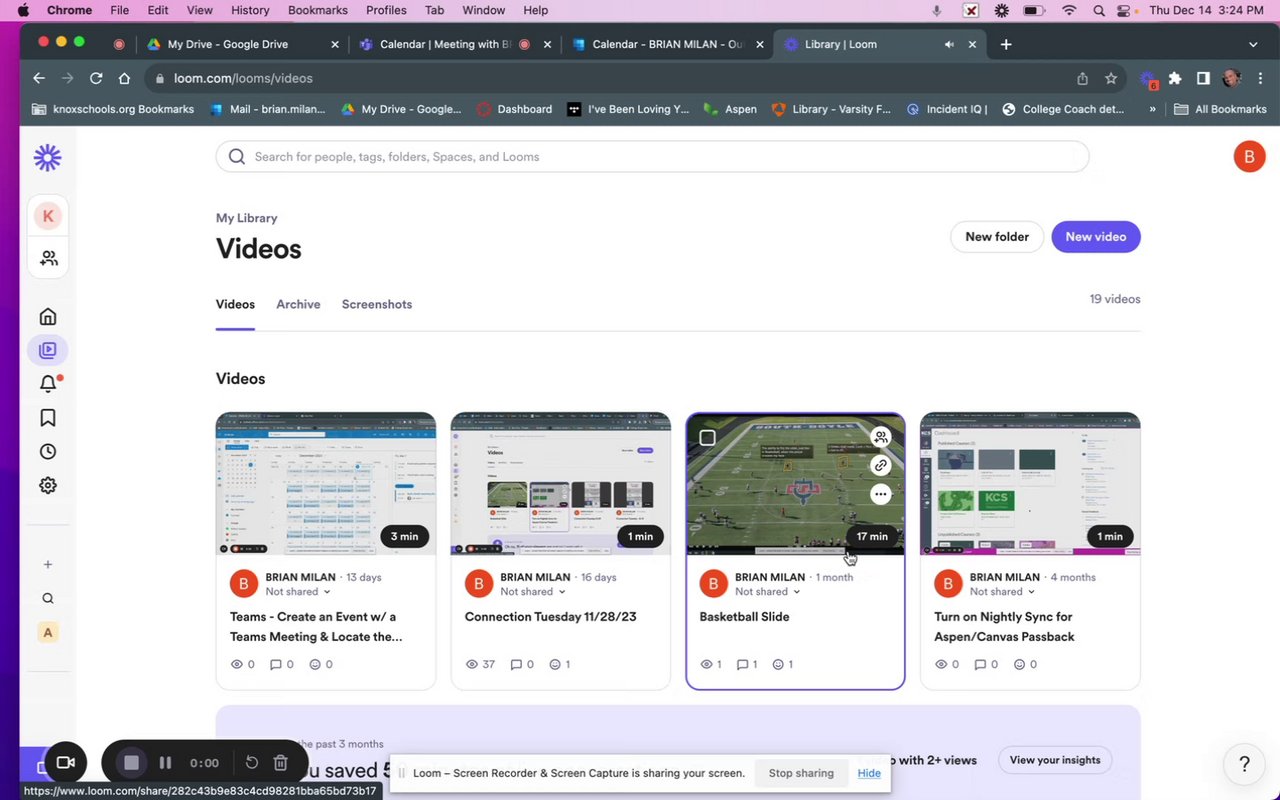Open Loom home from sidebar house icon
The image size is (1280, 800).
(x=47, y=317)
